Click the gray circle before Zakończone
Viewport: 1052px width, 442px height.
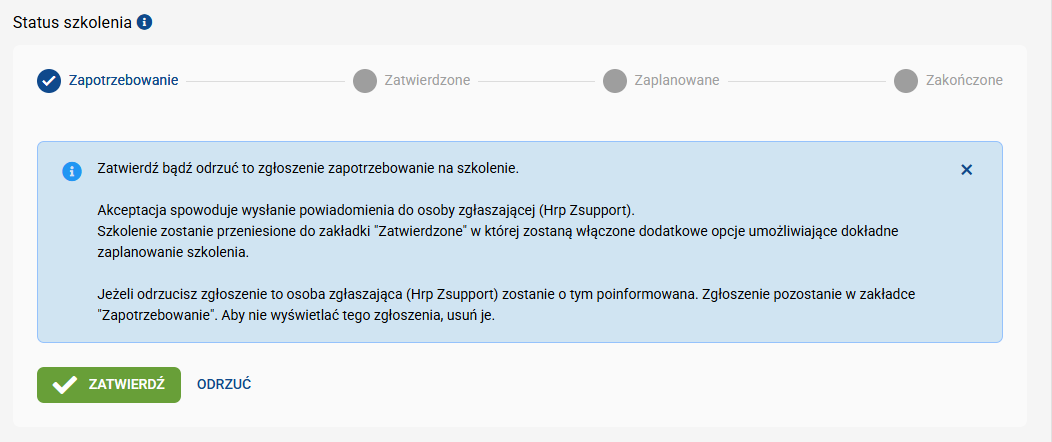click(x=906, y=80)
